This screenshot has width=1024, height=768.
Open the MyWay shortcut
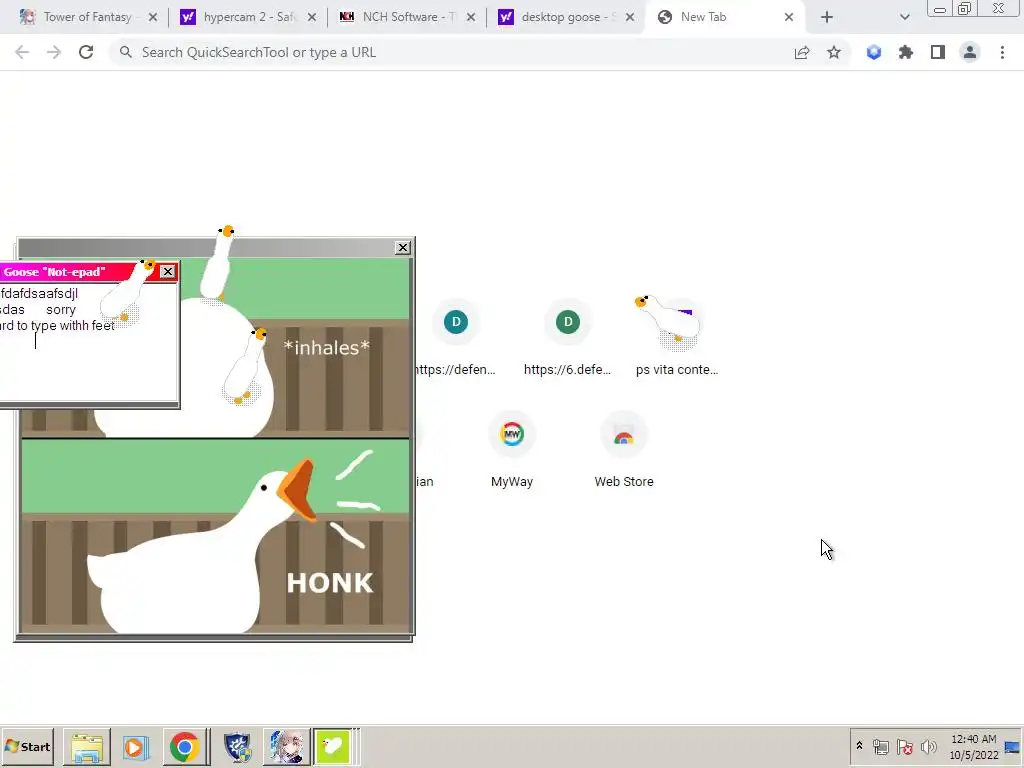click(x=512, y=450)
